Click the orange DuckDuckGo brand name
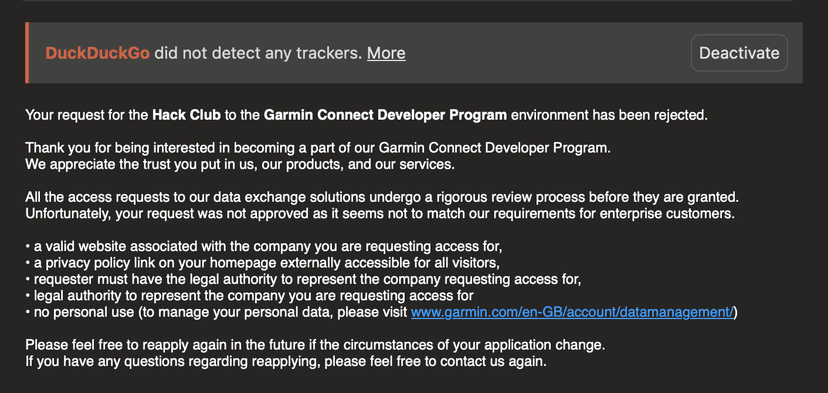This screenshot has height=393, width=828. click(98, 53)
